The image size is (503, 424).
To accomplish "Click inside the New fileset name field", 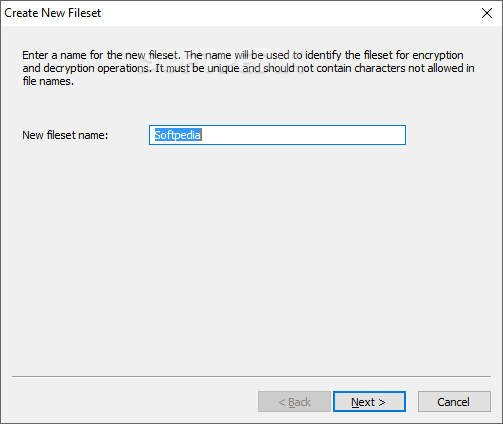I will (x=277, y=135).
